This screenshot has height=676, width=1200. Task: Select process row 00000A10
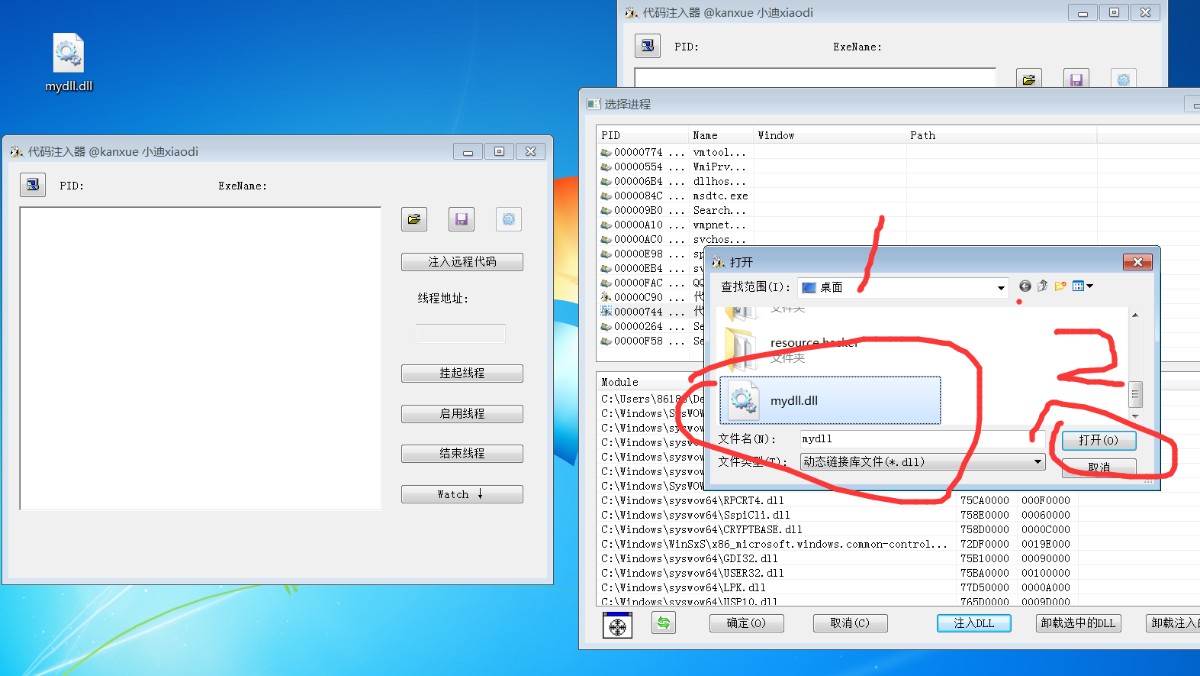pyautogui.click(x=673, y=225)
